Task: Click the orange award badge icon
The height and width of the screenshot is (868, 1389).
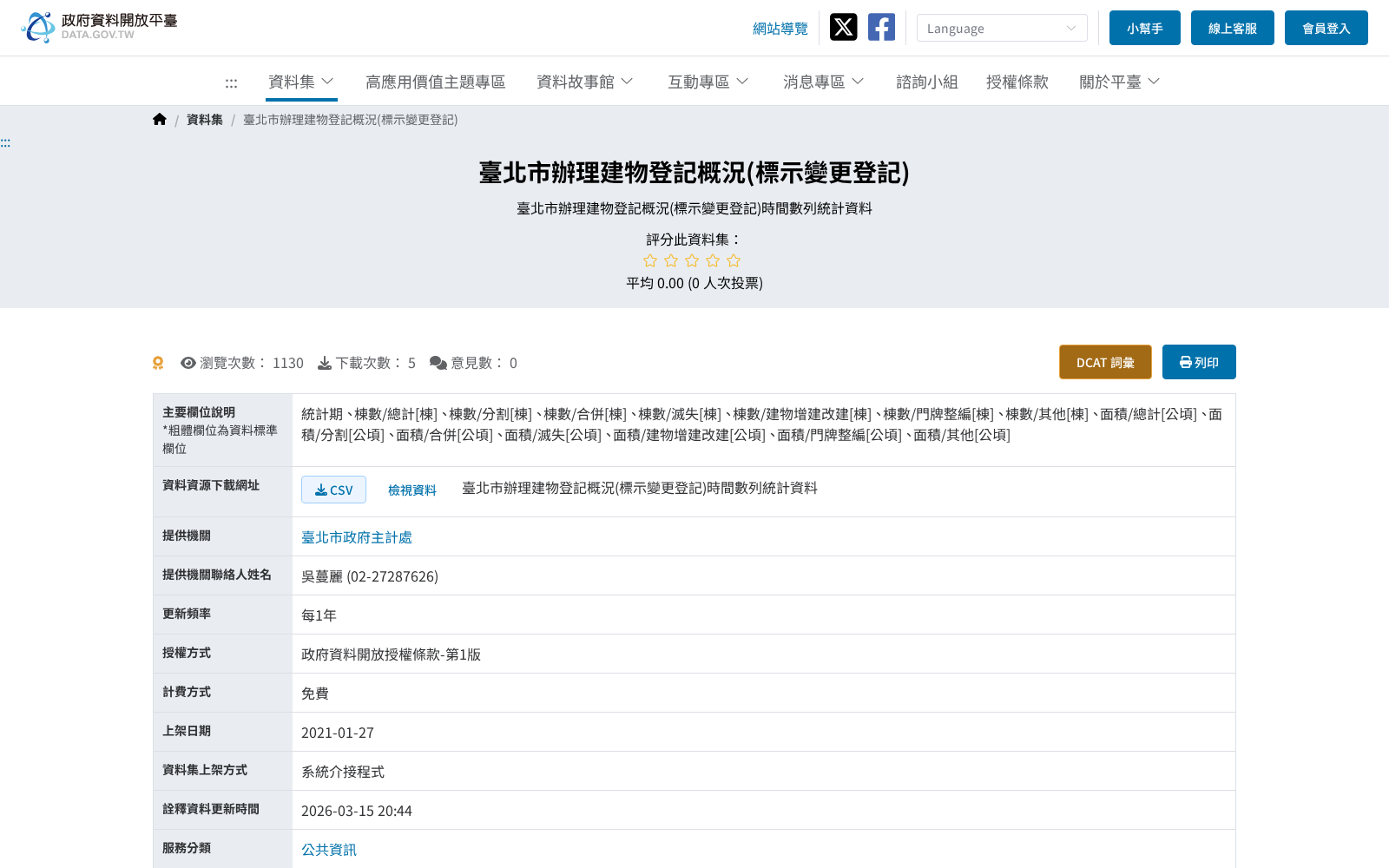Action: coord(158,363)
